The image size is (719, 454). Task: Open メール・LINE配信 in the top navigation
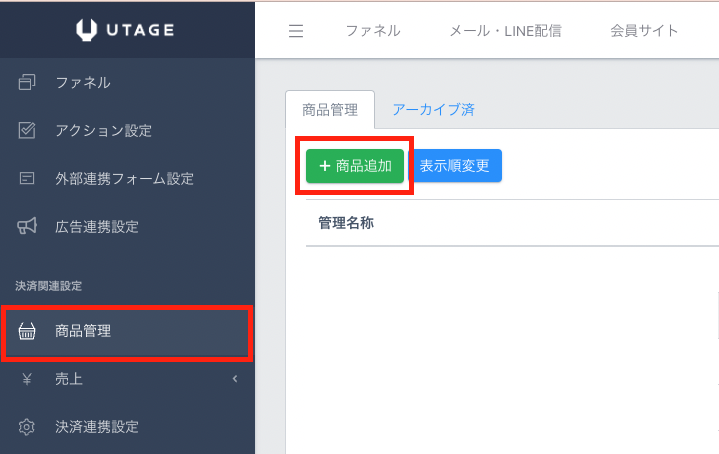[505, 31]
